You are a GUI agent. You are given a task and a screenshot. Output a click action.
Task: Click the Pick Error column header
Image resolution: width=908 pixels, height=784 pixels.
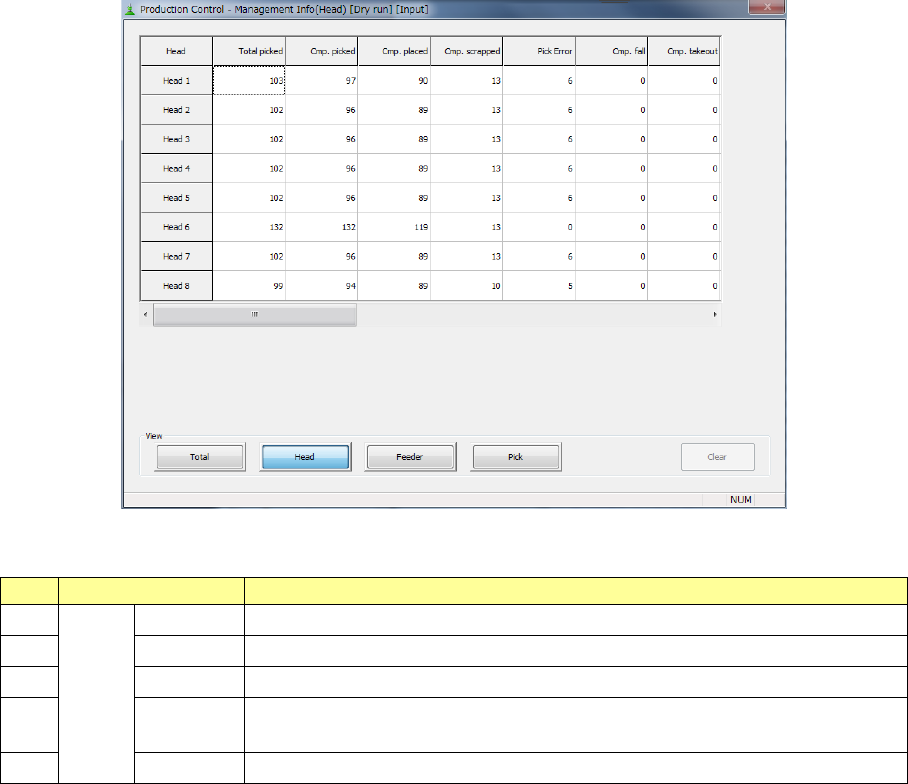coord(539,51)
